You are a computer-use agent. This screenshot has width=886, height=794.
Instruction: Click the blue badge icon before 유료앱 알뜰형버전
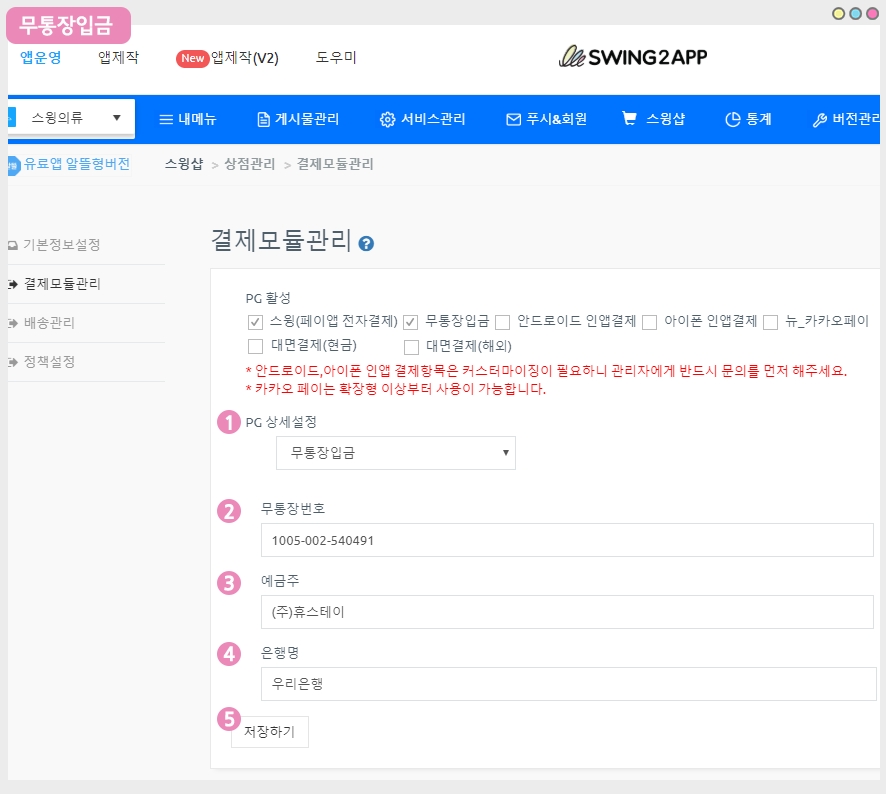pyautogui.click(x=14, y=166)
